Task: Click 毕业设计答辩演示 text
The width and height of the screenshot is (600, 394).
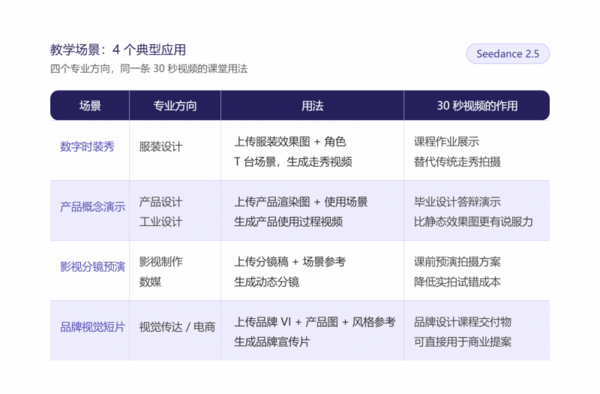Action: [457, 202]
